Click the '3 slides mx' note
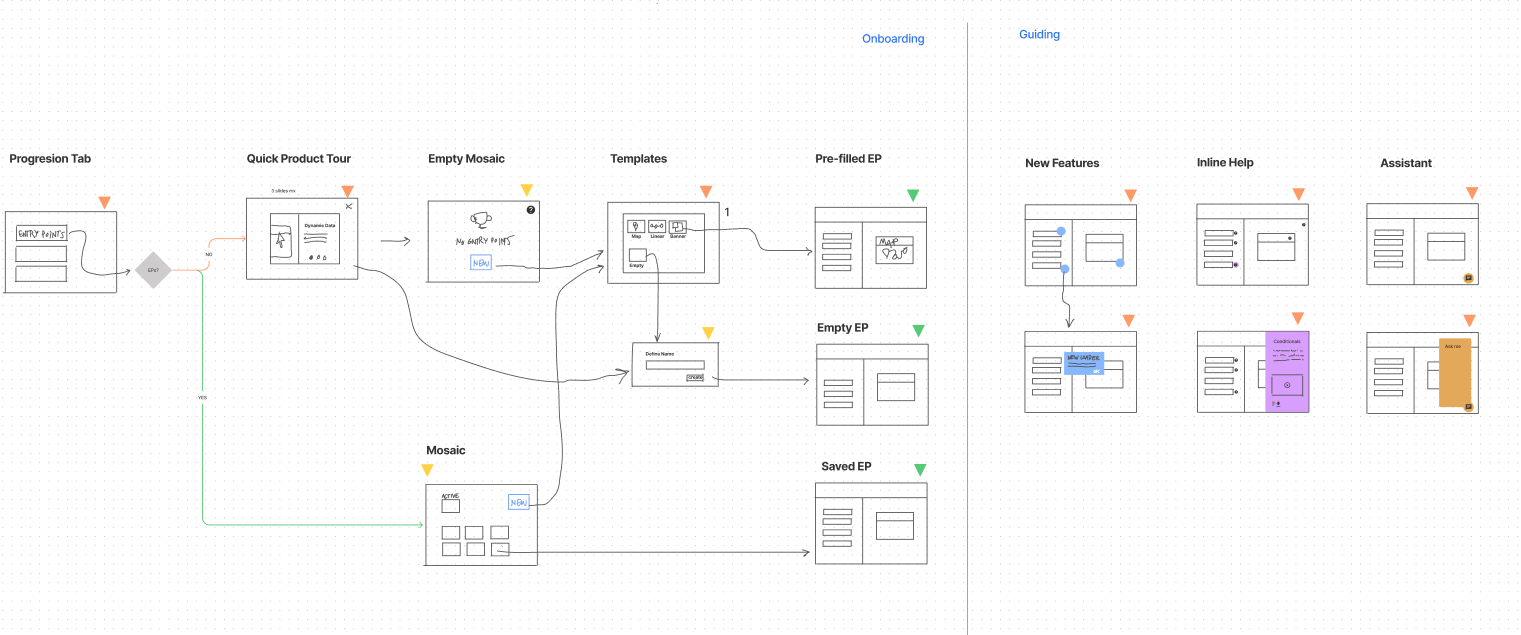Viewport: 1521px width, 635px height. (283, 190)
